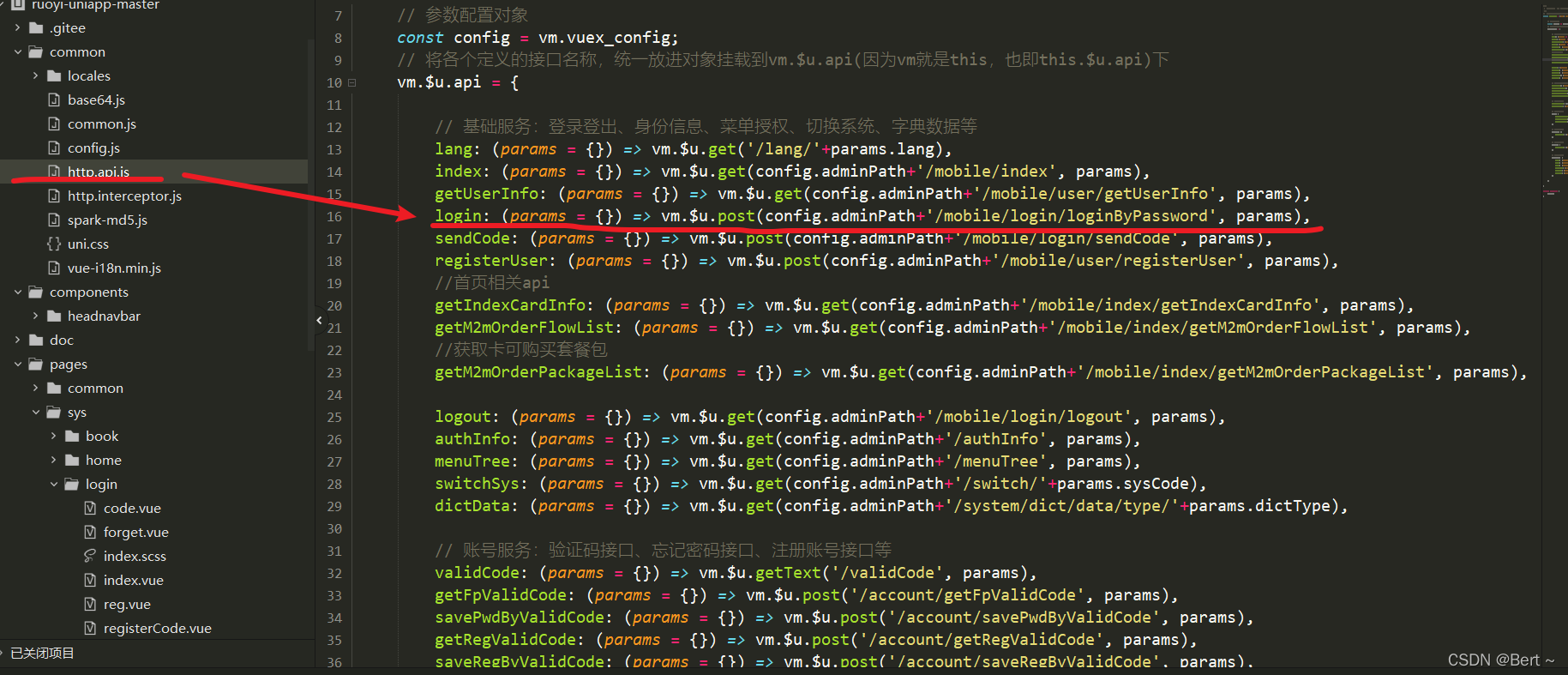The image size is (1568, 675).
Task: Click line number 16 in gutter
Action: click(334, 217)
